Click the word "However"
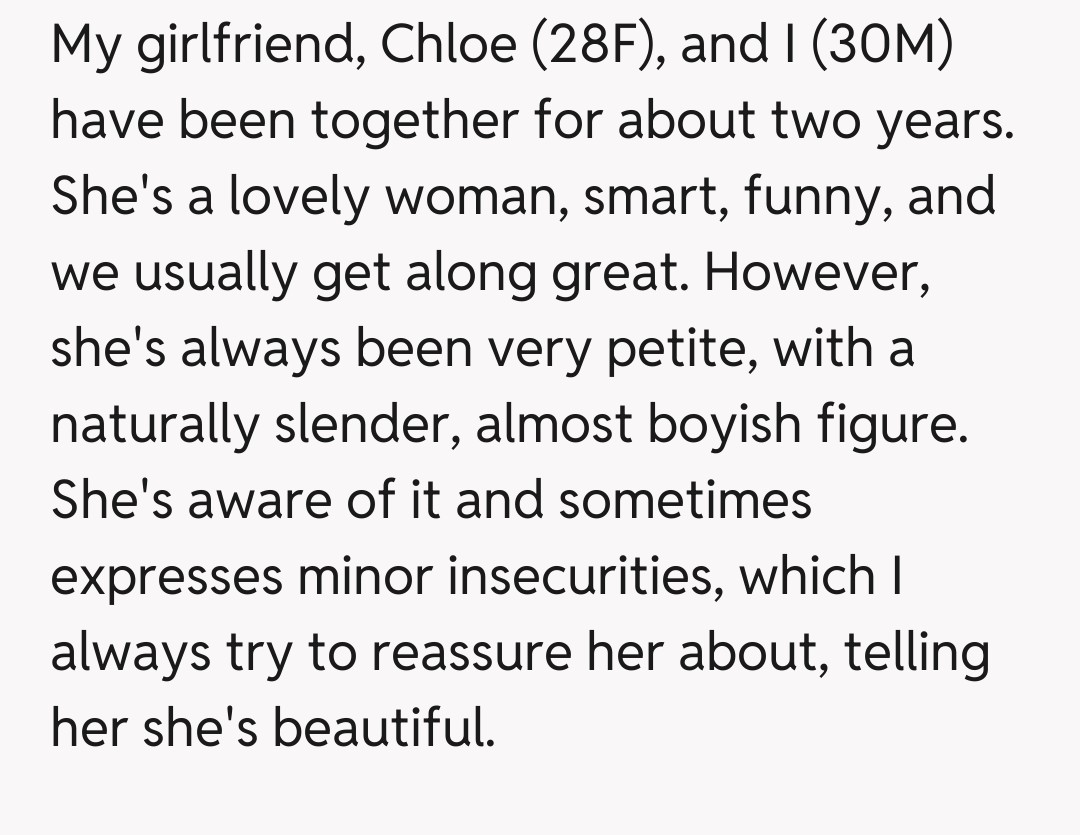This screenshot has width=1080, height=835. 818,273
